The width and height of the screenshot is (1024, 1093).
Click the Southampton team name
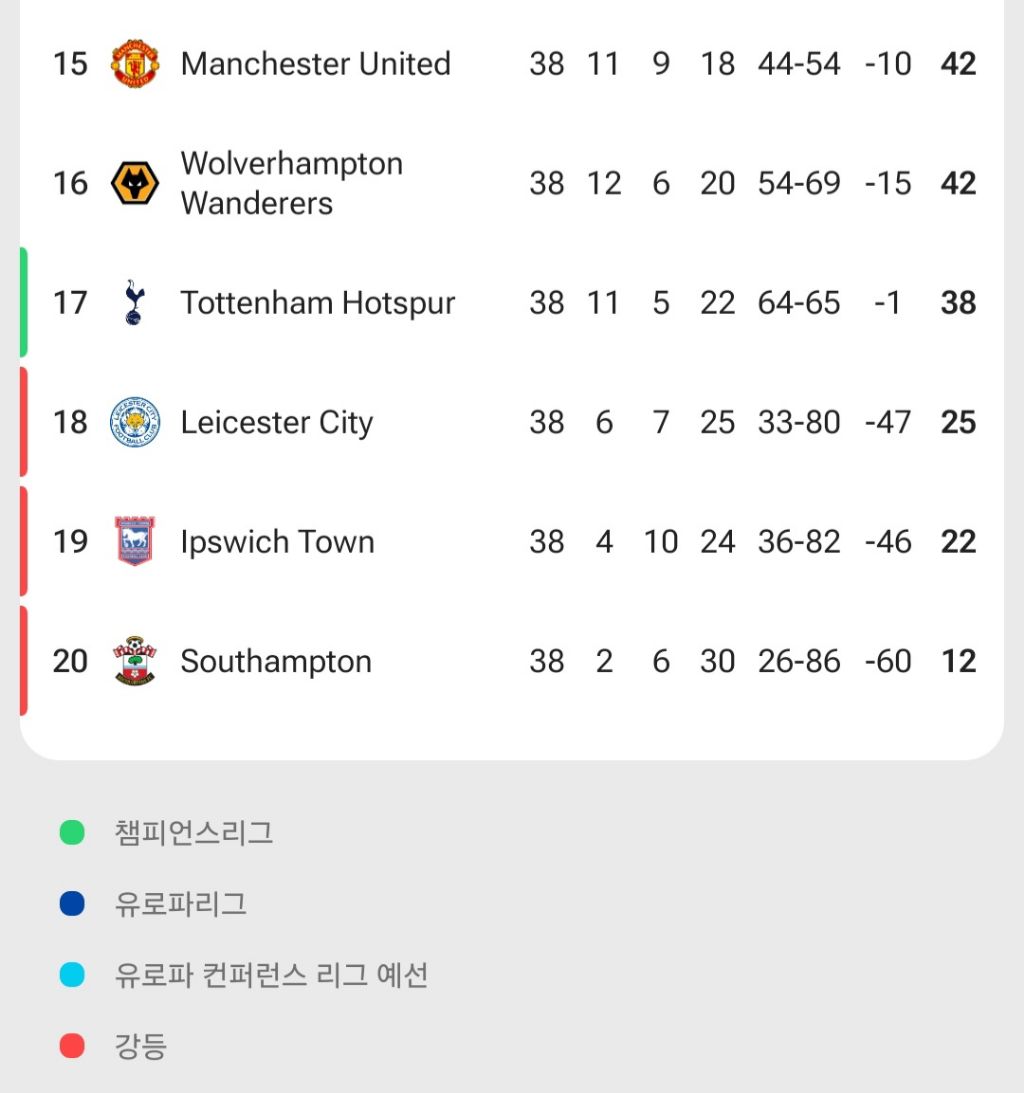pos(275,661)
